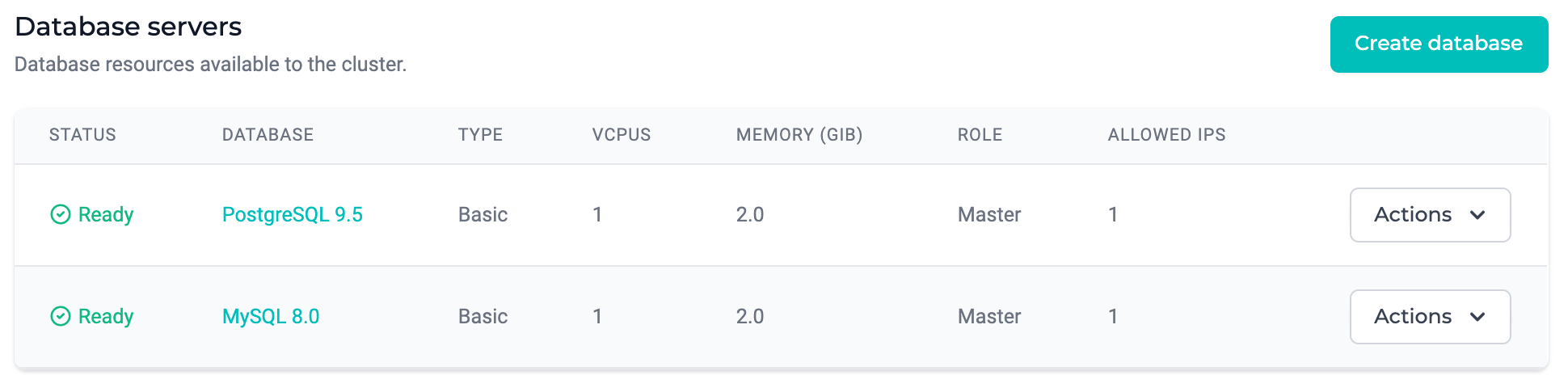This screenshot has height=388, width=1568.
Task: Click Ready status text of MySQL row
Action: point(106,316)
